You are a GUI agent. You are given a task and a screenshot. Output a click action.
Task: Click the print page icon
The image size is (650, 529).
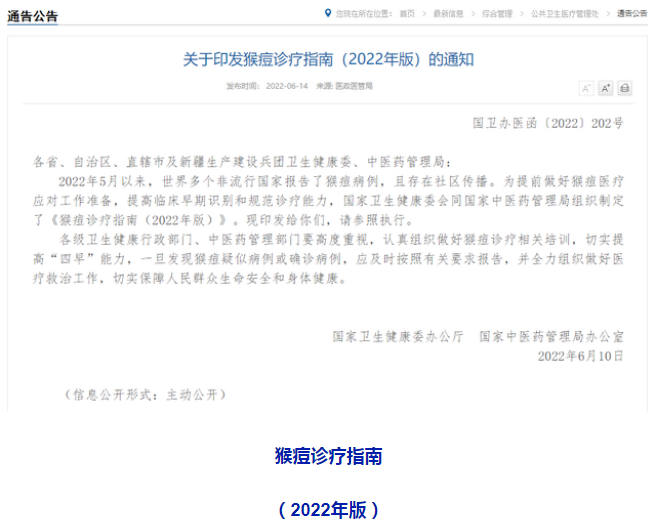pyautogui.click(x=625, y=88)
